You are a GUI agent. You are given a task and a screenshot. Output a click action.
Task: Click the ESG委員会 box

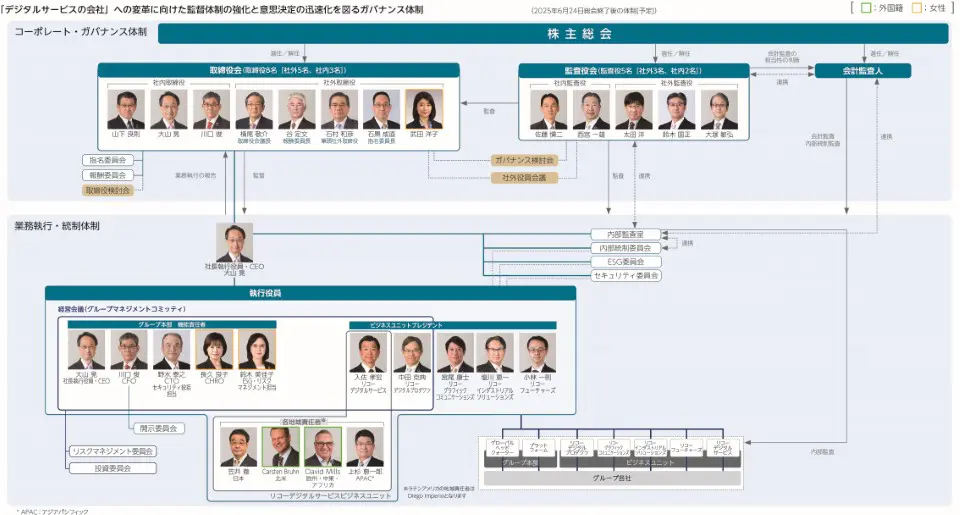(x=625, y=261)
